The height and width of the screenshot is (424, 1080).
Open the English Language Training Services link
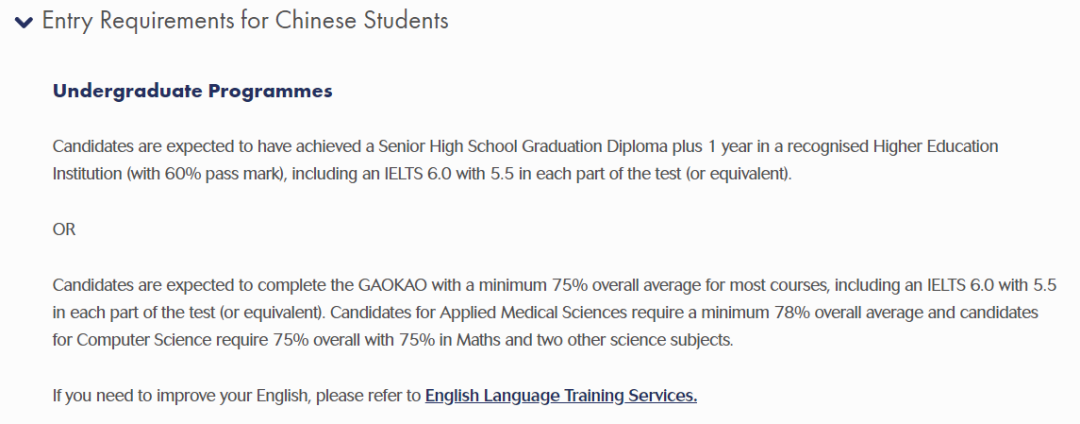pyautogui.click(x=560, y=395)
